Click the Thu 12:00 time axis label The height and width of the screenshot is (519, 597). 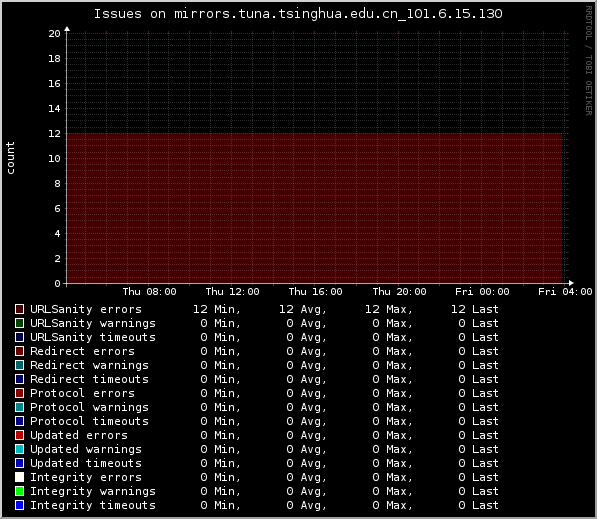pos(233,292)
